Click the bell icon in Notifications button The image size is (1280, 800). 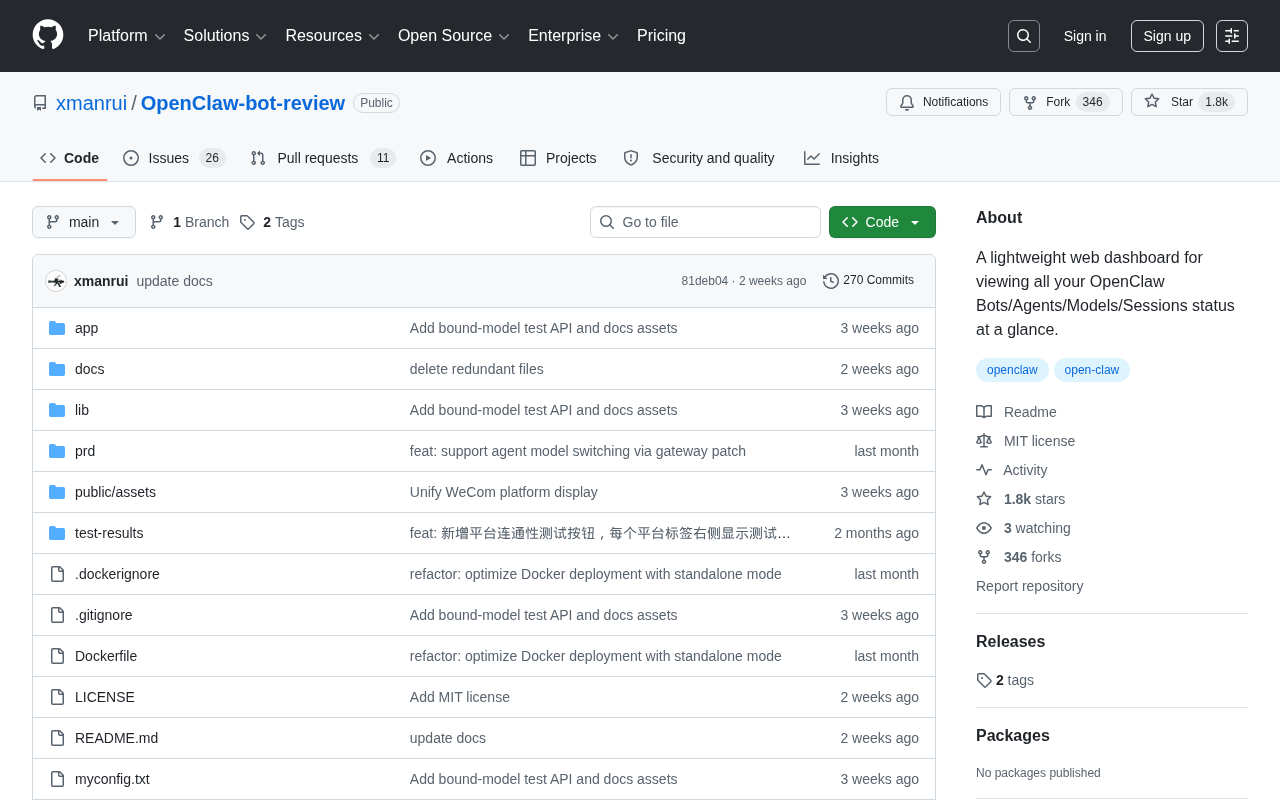point(907,102)
